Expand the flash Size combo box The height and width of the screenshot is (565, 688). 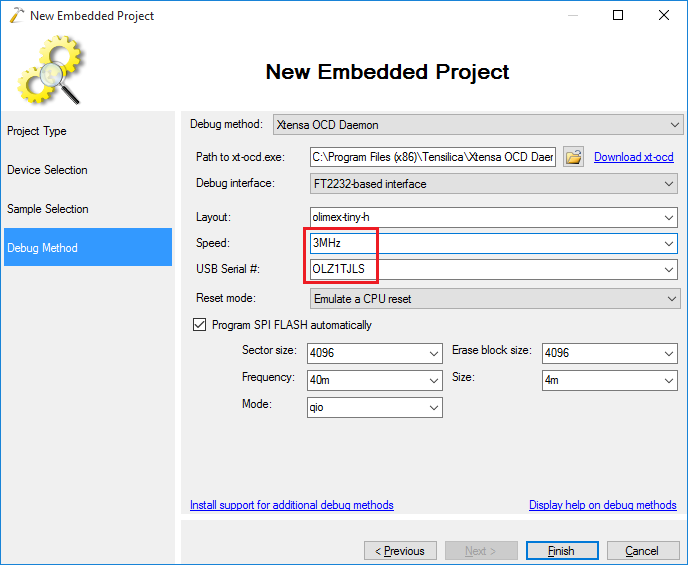click(669, 381)
